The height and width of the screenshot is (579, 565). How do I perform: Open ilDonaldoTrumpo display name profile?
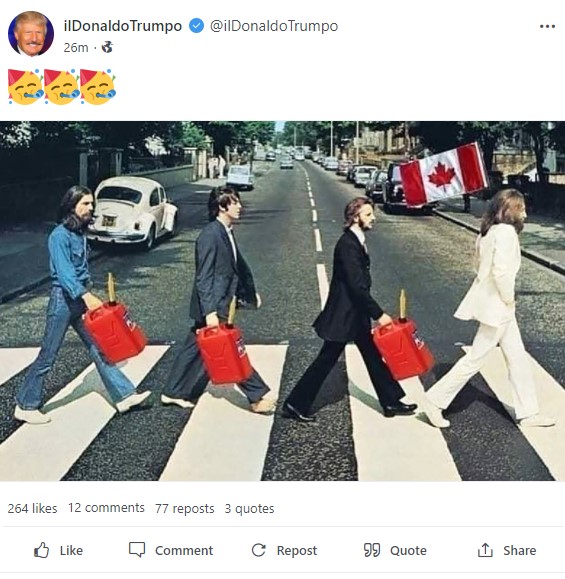click(x=123, y=26)
